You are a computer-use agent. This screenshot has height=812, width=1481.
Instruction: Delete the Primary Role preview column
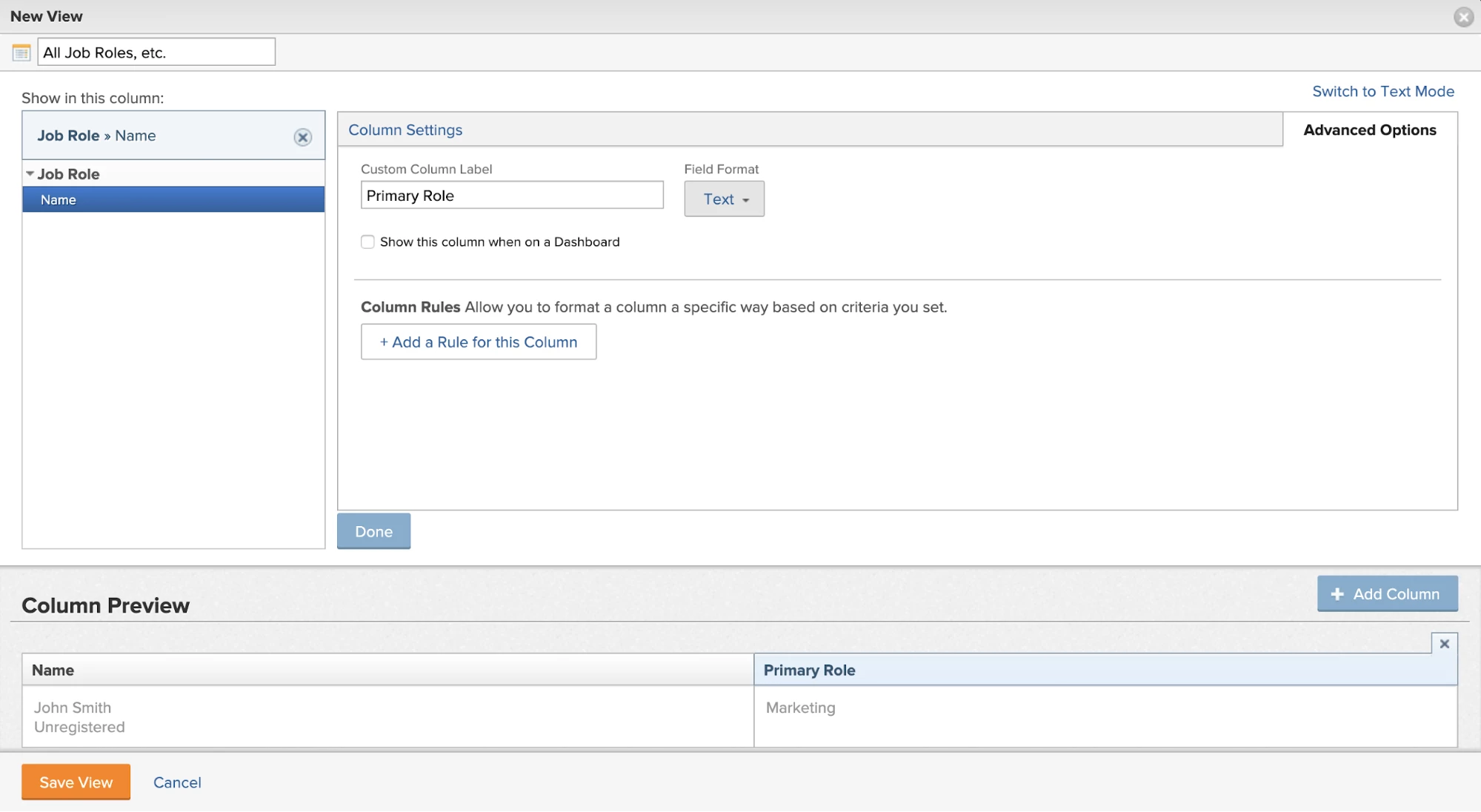point(1444,644)
